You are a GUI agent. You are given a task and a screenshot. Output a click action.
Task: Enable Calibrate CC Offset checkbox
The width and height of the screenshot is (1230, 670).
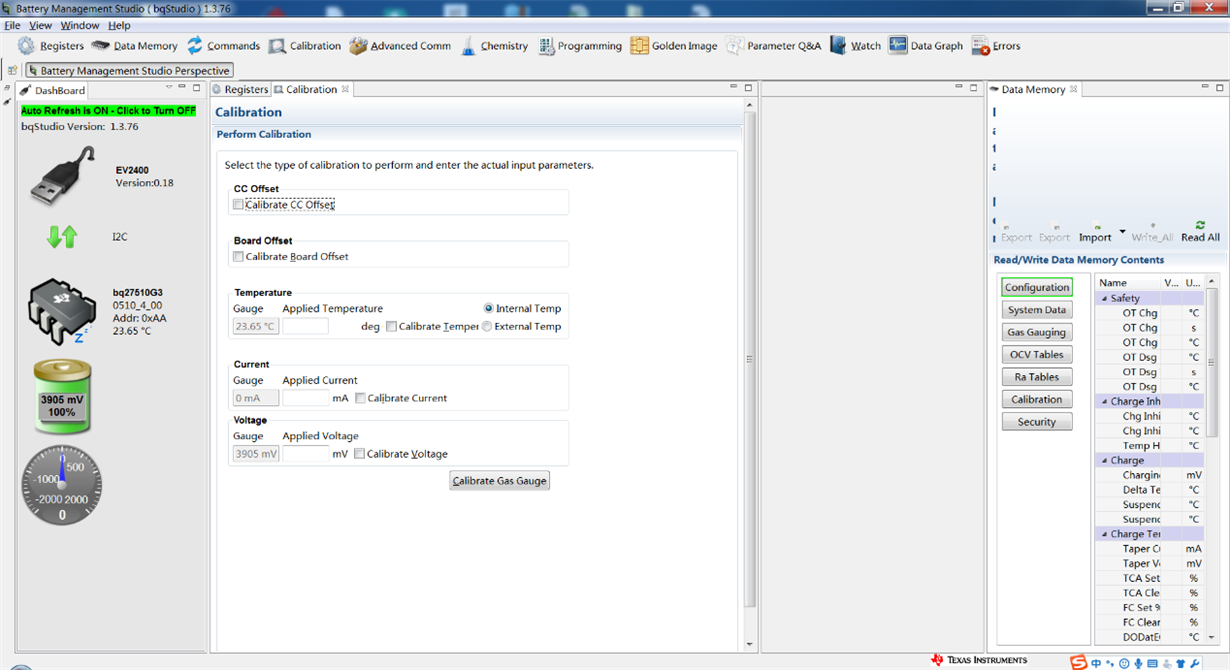(238, 204)
